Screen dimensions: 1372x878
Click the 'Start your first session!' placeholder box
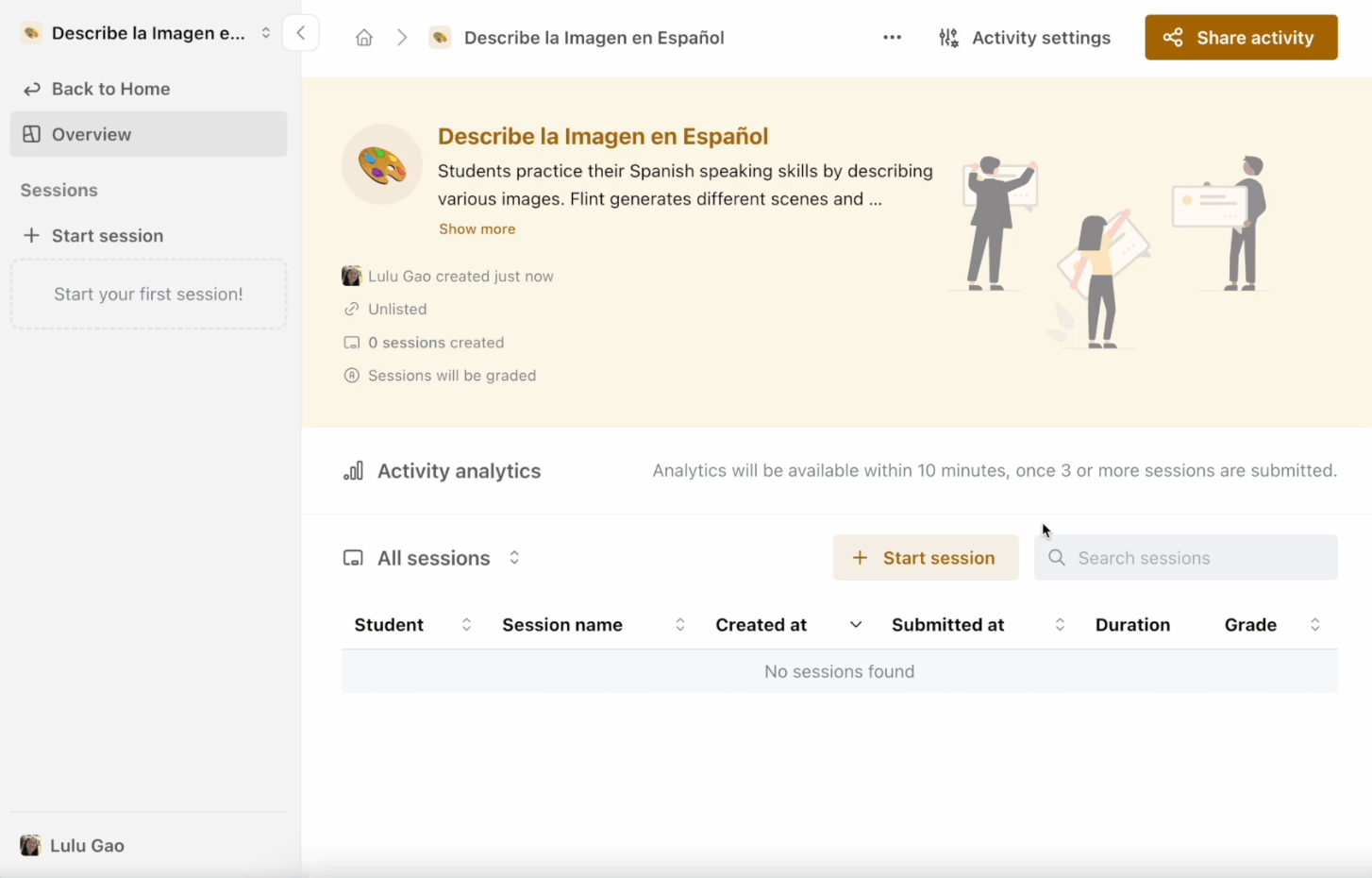148,295
